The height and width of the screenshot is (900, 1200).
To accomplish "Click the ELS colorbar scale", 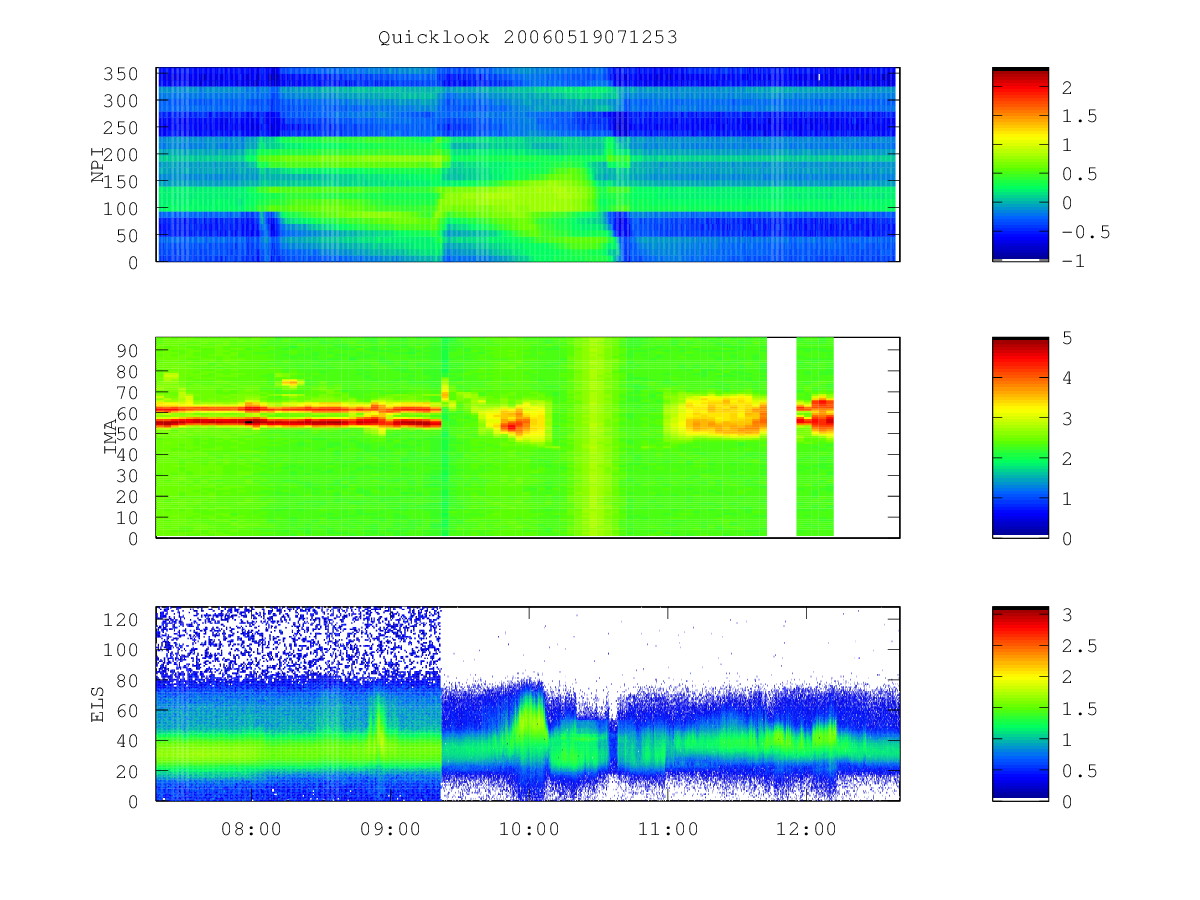I will coord(1020,703).
